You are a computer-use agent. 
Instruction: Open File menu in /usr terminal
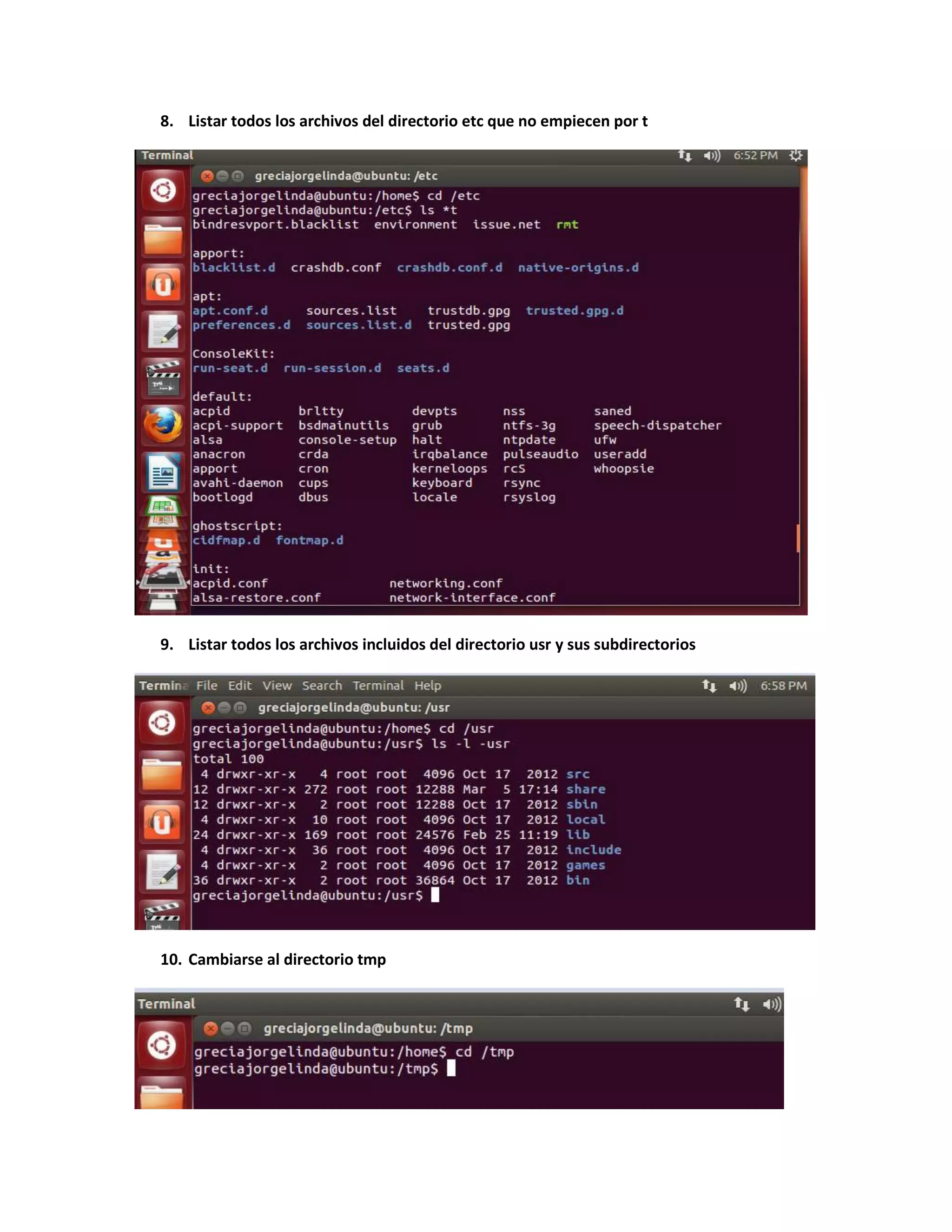click(x=207, y=685)
